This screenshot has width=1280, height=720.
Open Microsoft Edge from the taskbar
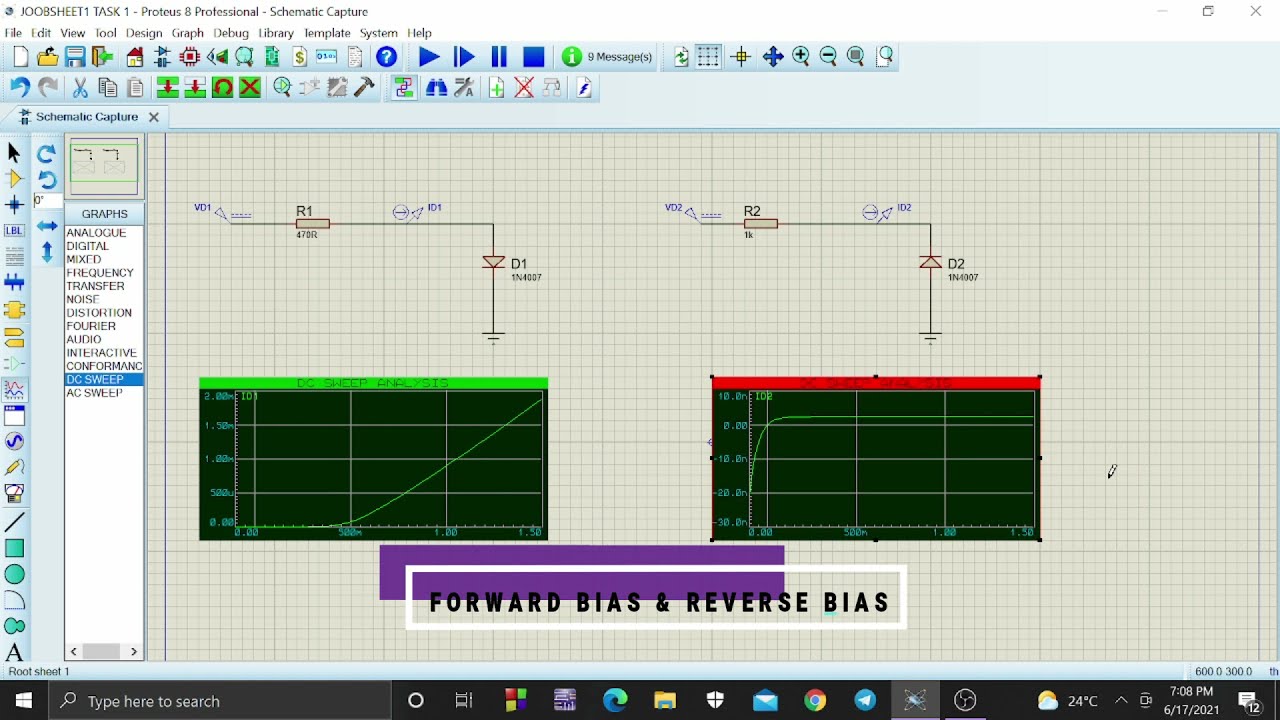point(615,701)
